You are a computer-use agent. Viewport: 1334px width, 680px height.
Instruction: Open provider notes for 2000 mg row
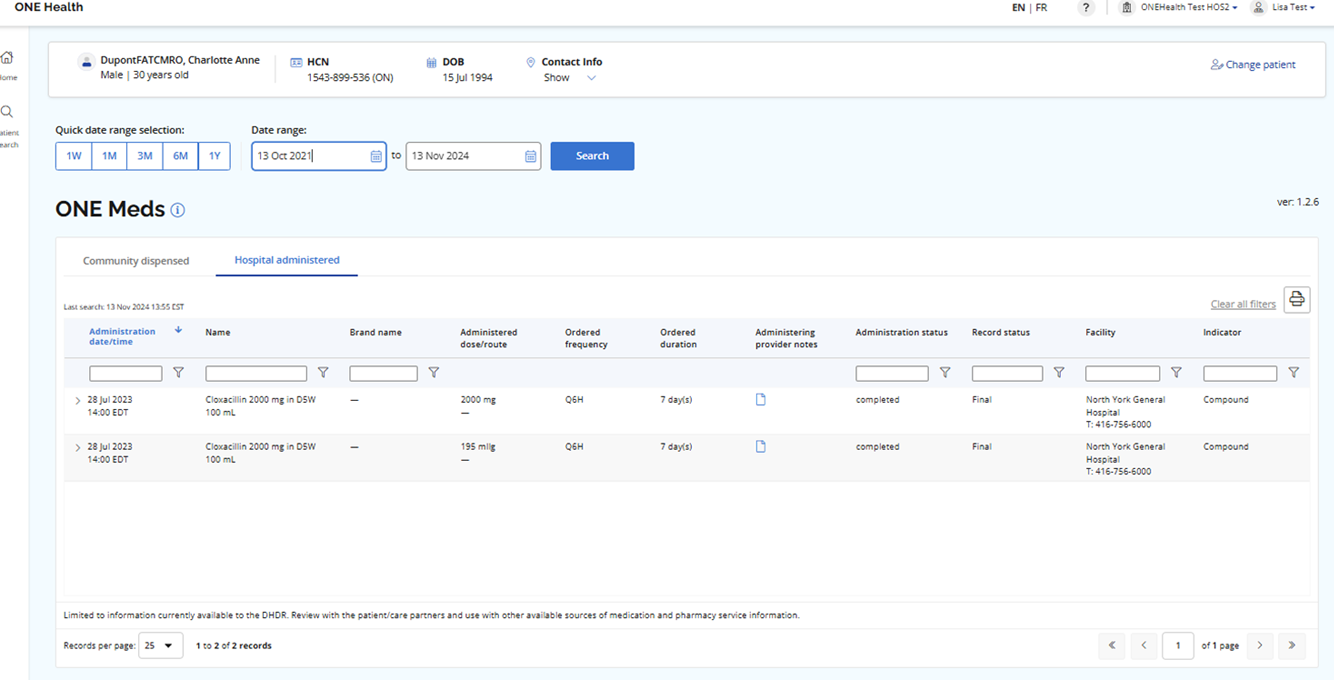[761, 400]
